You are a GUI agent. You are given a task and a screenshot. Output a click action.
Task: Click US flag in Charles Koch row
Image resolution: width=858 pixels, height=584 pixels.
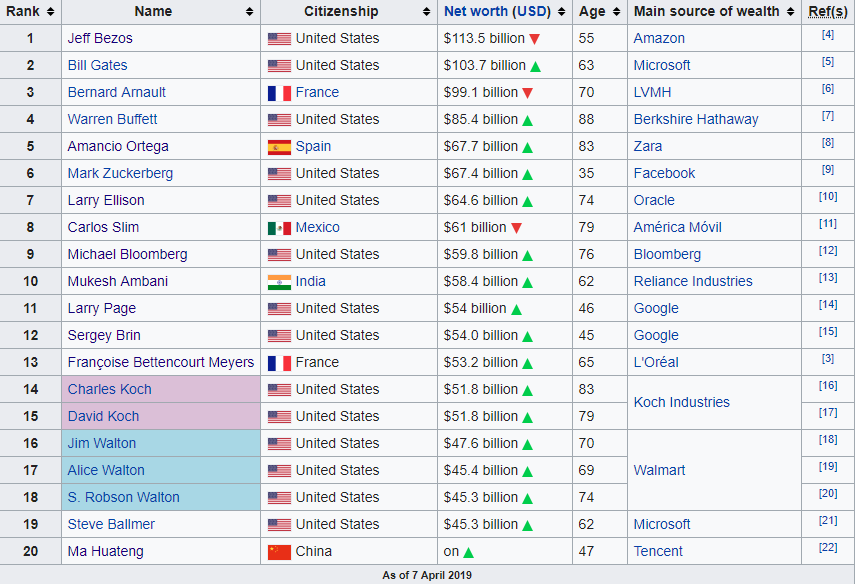coord(279,390)
